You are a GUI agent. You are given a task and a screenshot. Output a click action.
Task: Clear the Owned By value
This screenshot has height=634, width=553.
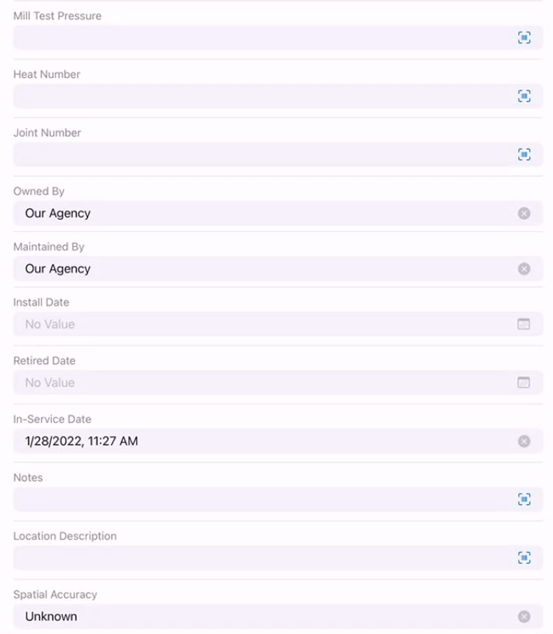[524, 213]
